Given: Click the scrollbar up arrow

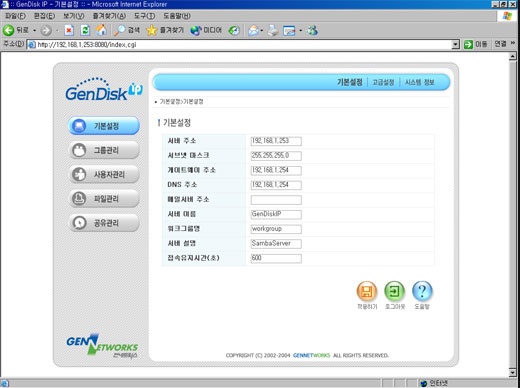Looking at the screenshot, I should 513,56.
